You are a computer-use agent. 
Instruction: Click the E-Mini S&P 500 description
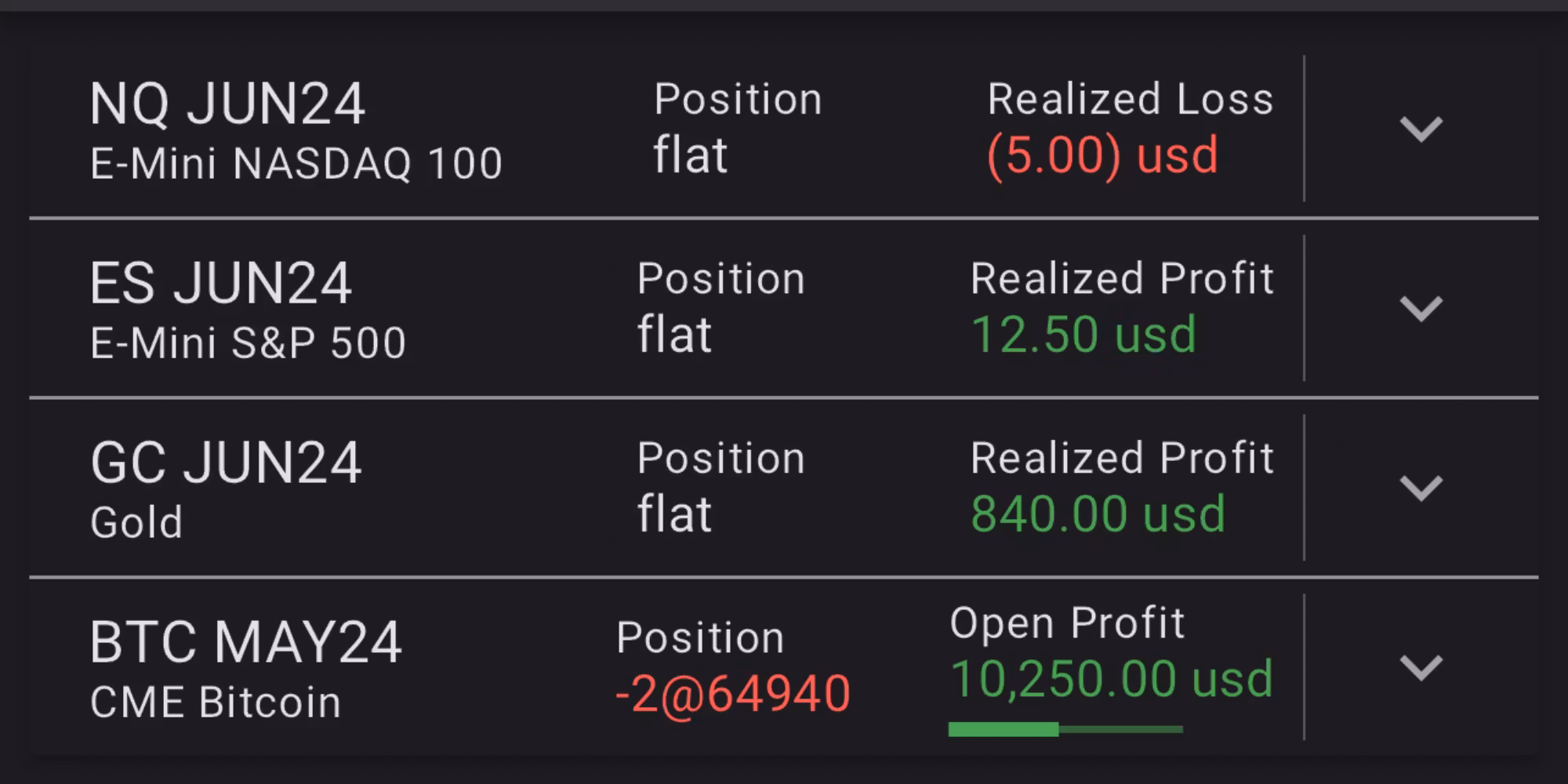click(x=248, y=343)
